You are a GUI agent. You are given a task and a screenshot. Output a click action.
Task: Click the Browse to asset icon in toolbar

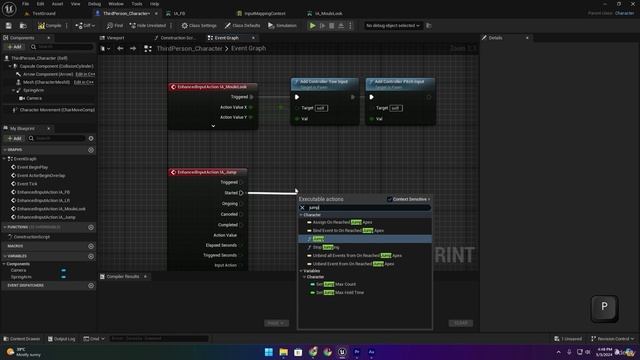click(x=23, y=26)
